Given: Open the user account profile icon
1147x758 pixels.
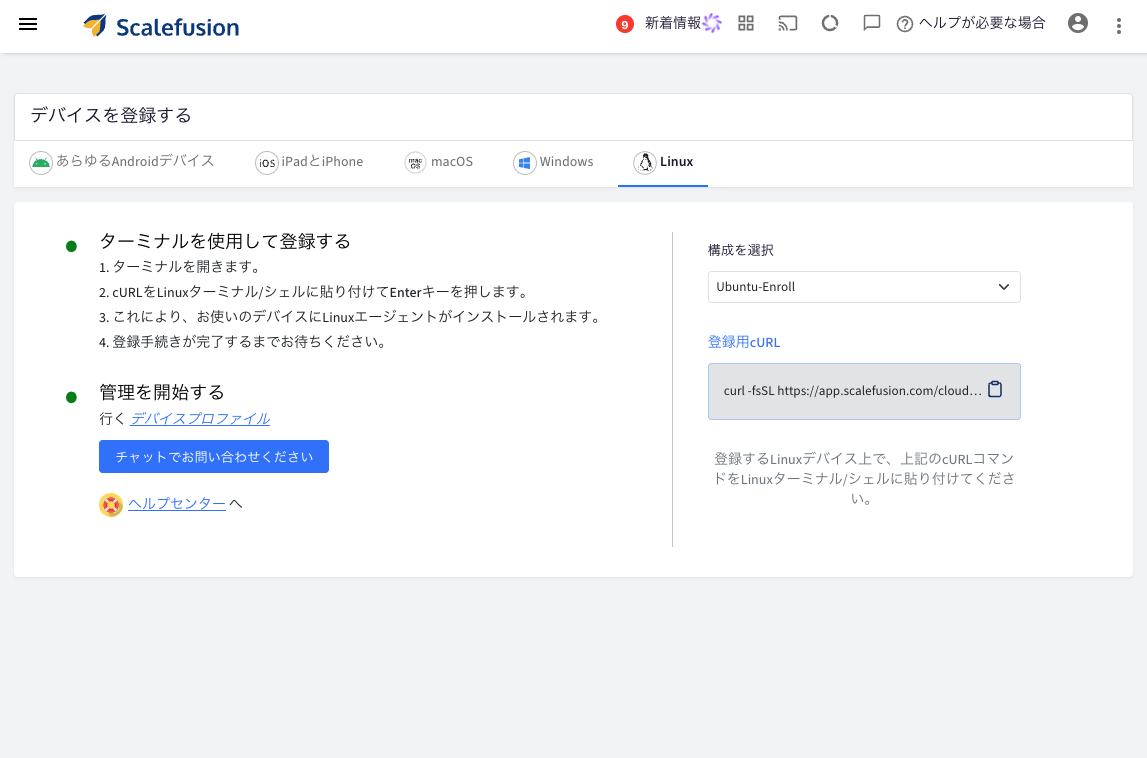Looking at the screenshot, I should tap(1078, 23).
